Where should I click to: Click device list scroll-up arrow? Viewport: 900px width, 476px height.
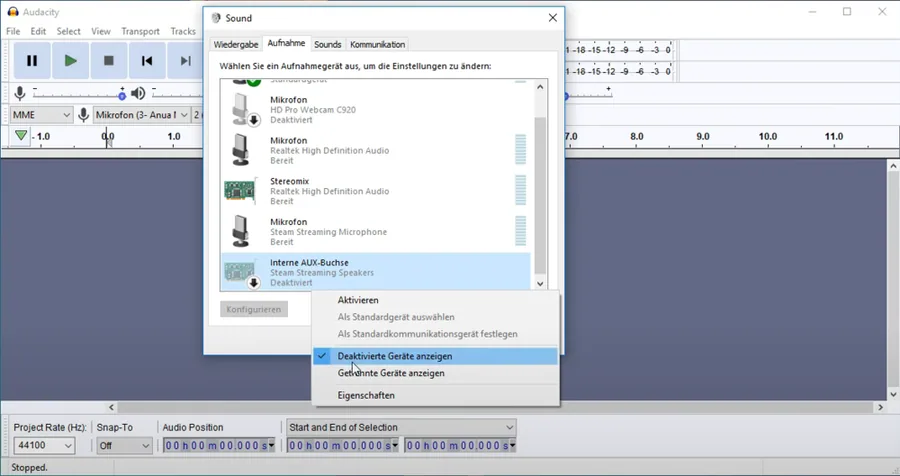coord(540,87)
